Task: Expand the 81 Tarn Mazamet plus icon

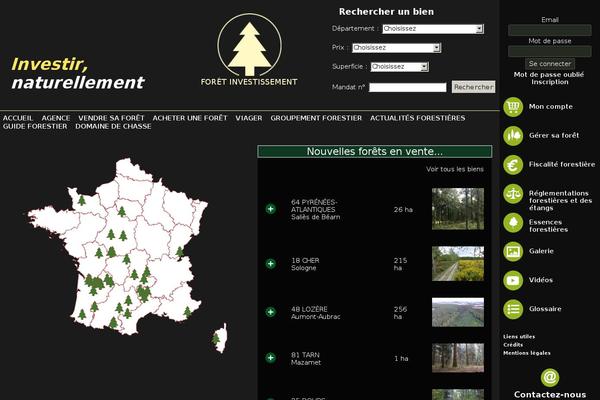Action: pyautogui.click(x=271, y=358)
